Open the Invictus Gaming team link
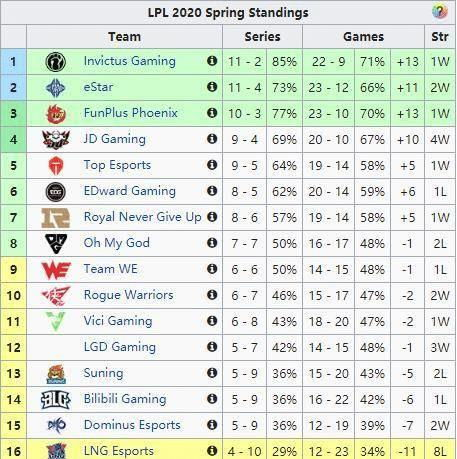 tap(130, 61)
